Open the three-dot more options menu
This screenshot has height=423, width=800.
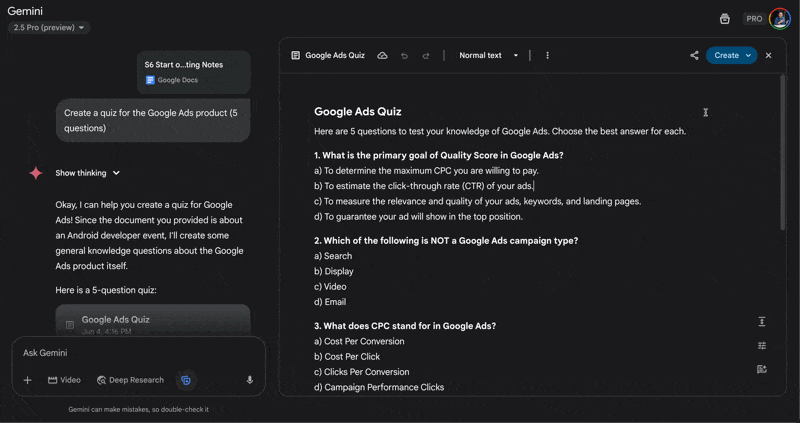tap(547, 56)
